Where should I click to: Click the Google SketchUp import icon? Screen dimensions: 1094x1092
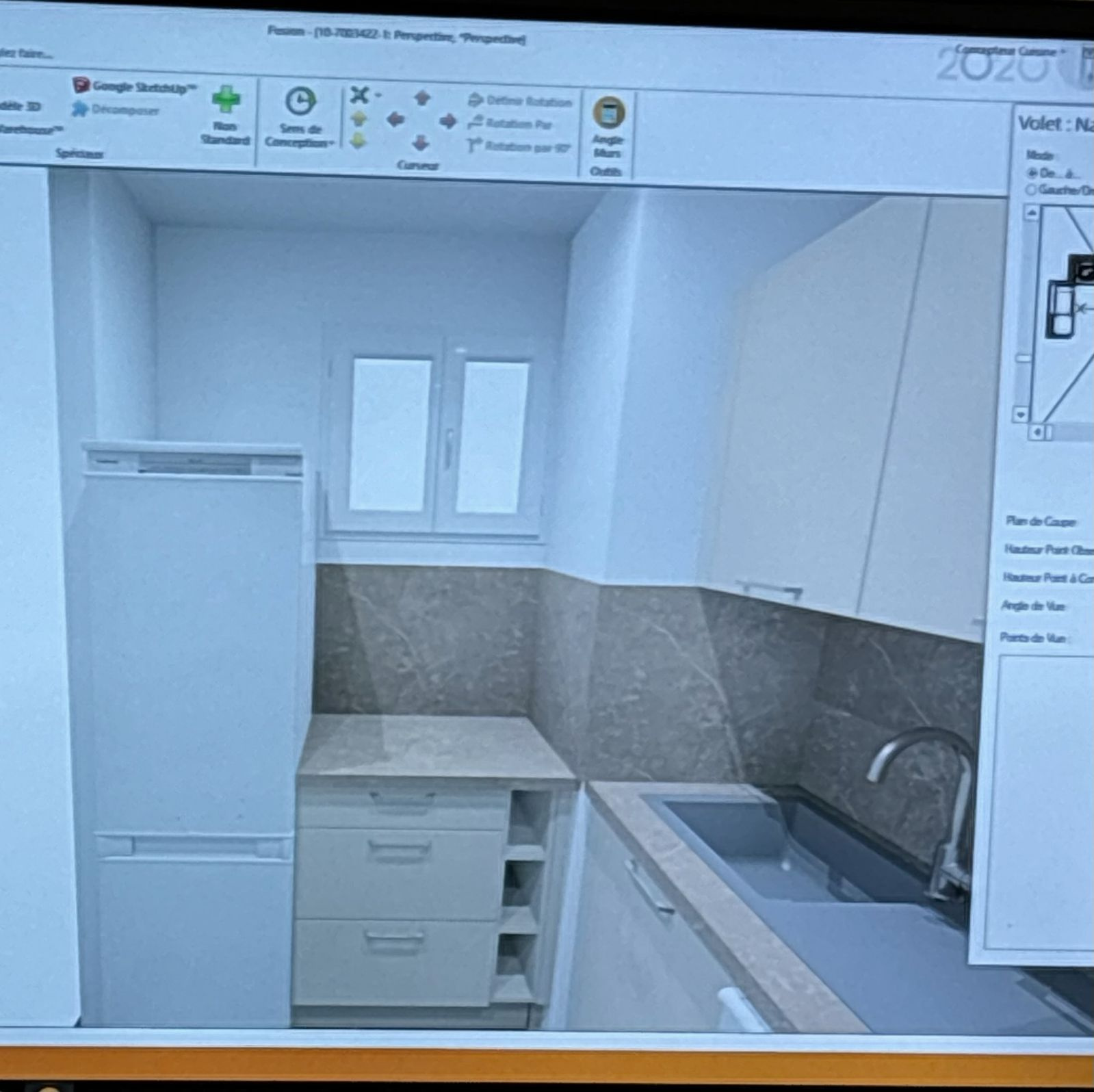[81, 85]
